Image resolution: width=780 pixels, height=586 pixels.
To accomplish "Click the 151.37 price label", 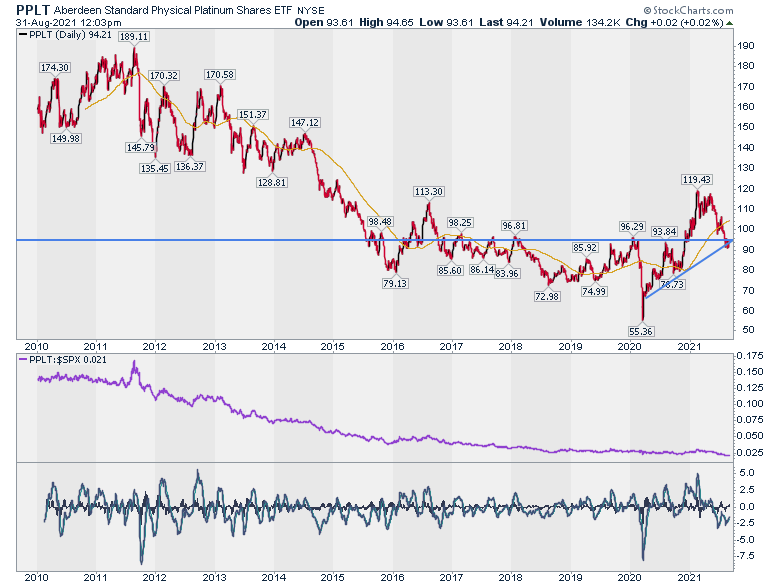I will [x=253, y=115].
